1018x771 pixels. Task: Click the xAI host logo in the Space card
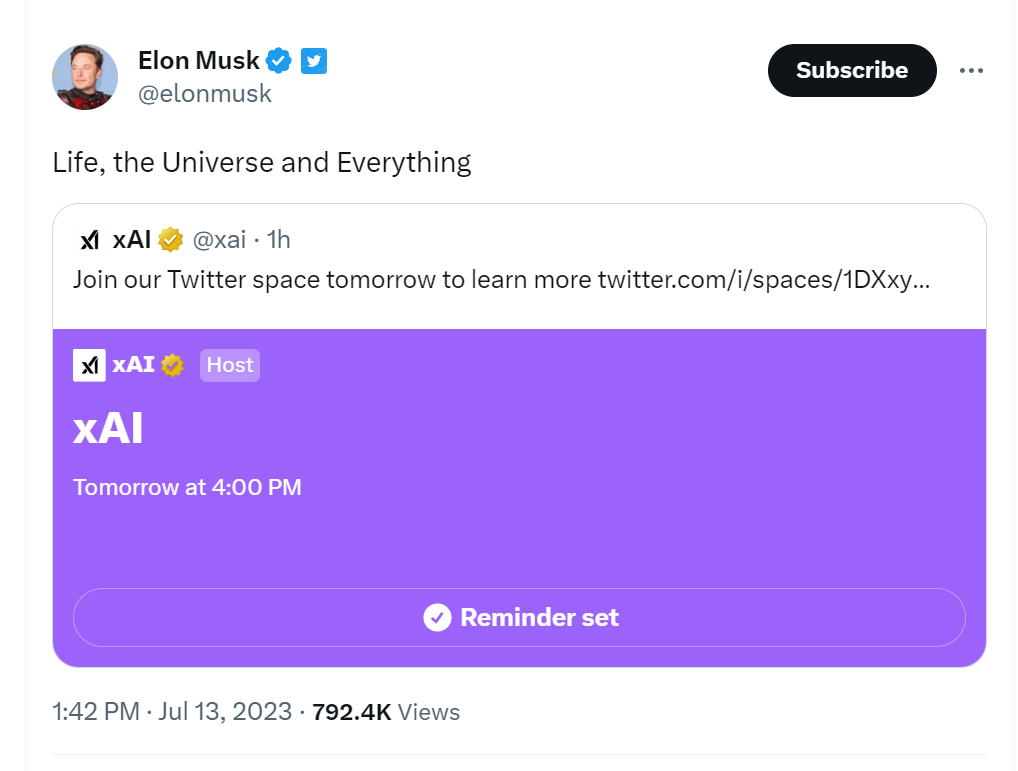coord(89,365)
